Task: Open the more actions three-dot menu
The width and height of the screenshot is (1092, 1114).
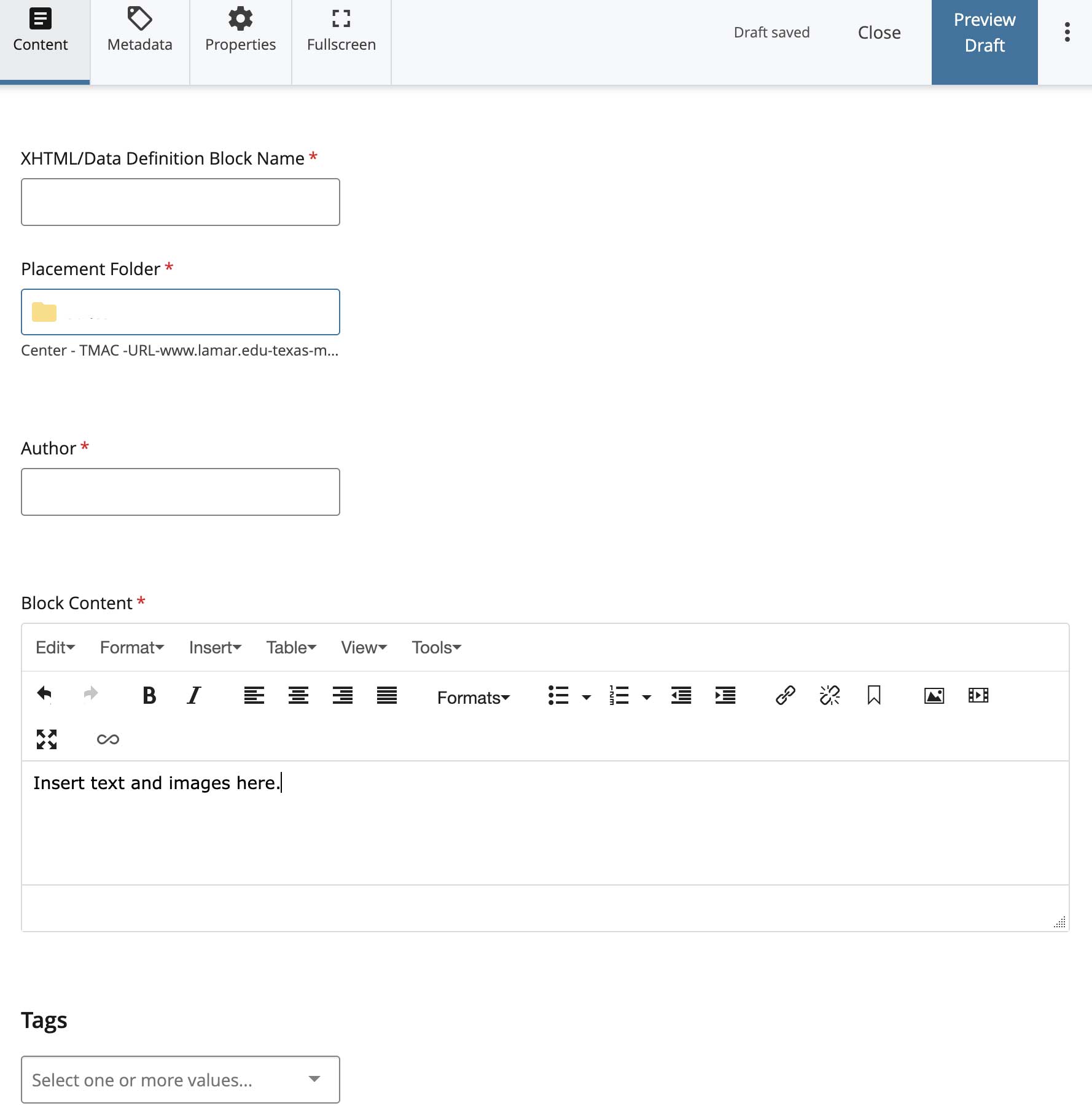Action: click(x=1067, y=33)
